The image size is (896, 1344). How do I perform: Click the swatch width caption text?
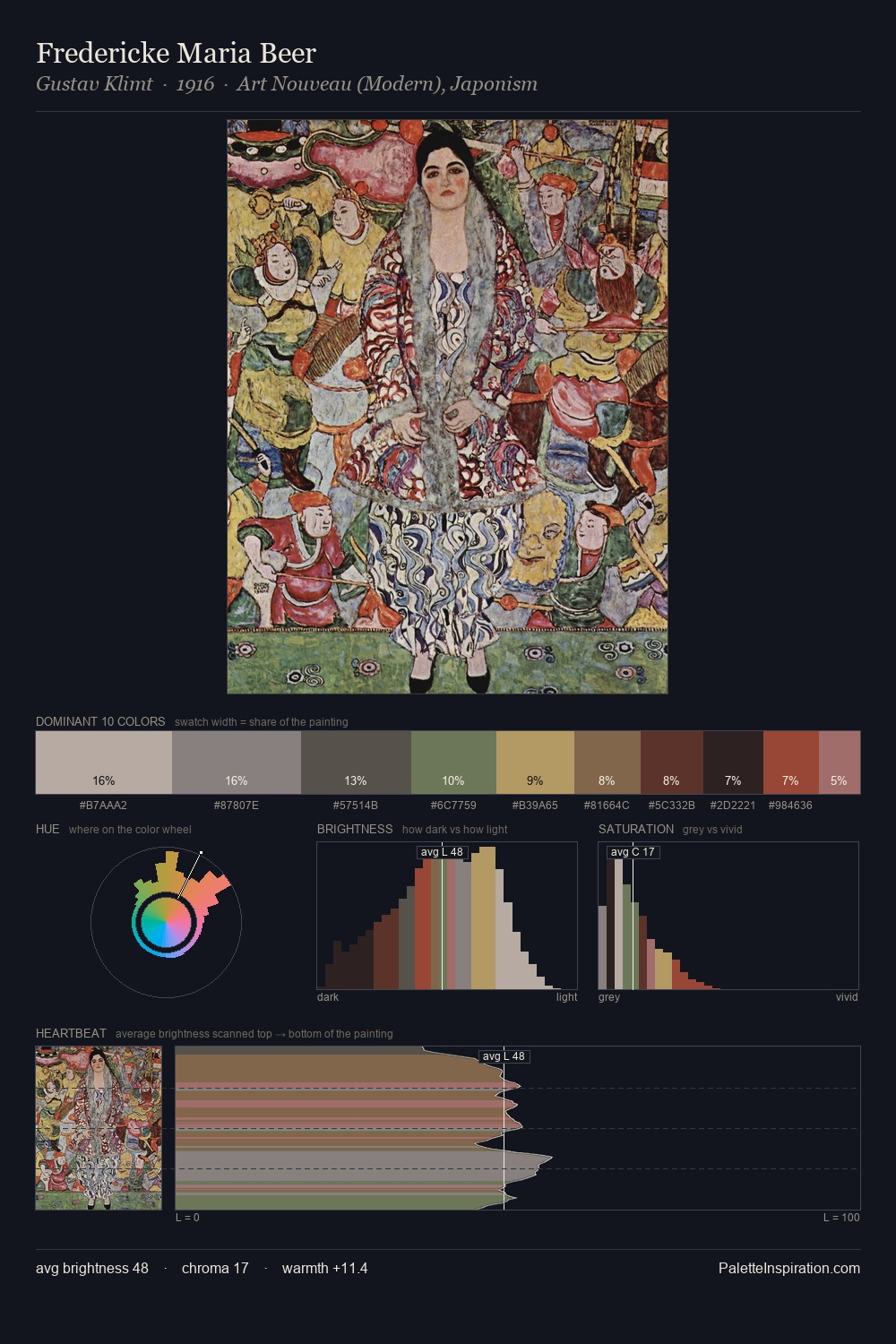(262, 722)
